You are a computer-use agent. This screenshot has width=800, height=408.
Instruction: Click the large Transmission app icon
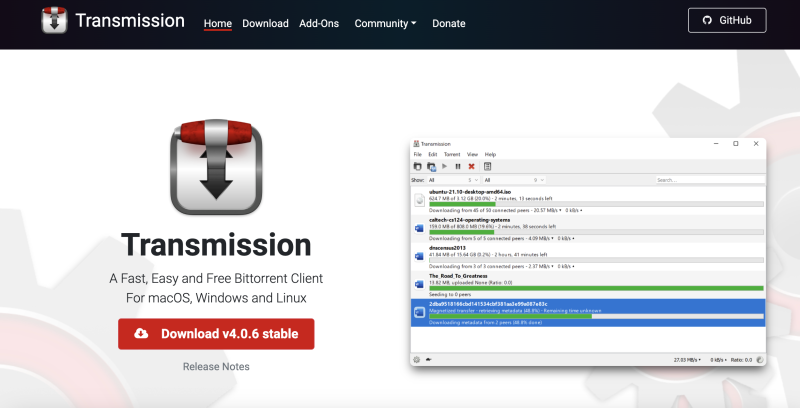click(x=216, y=167)
